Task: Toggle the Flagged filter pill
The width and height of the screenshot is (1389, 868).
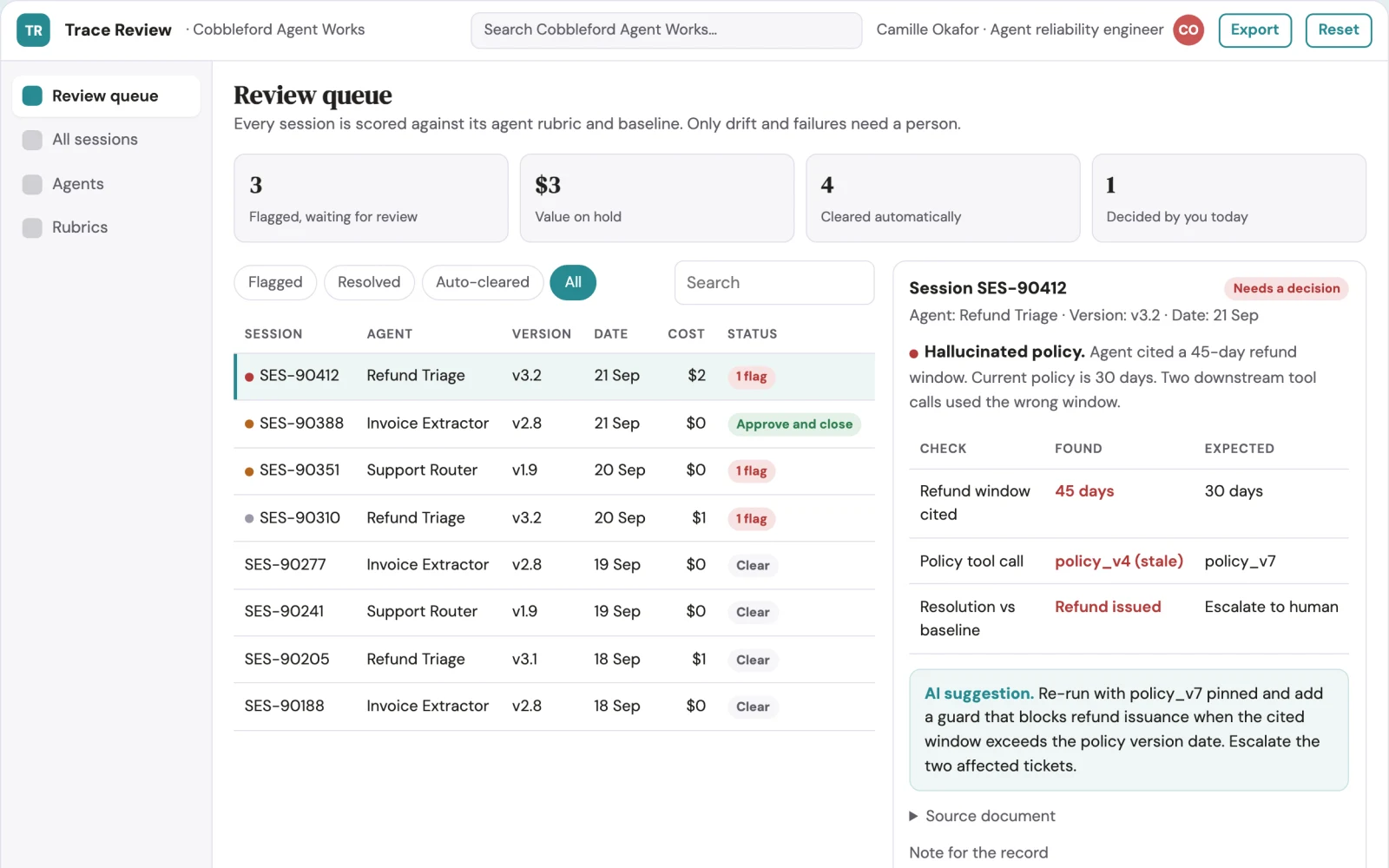Action: click(x=275, y=282)
